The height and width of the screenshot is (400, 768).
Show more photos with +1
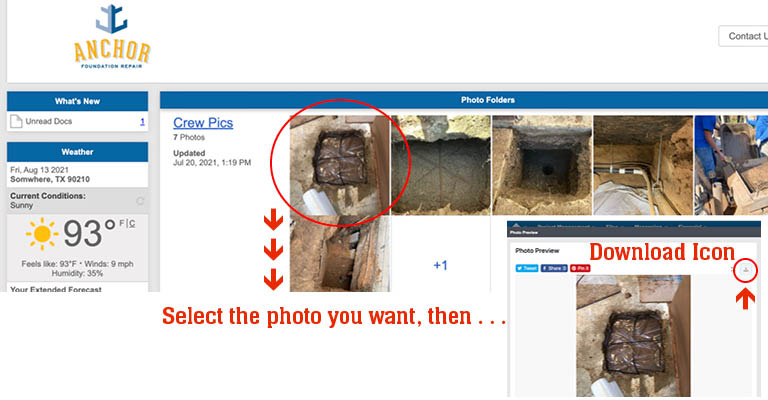[x=440, y=265]
